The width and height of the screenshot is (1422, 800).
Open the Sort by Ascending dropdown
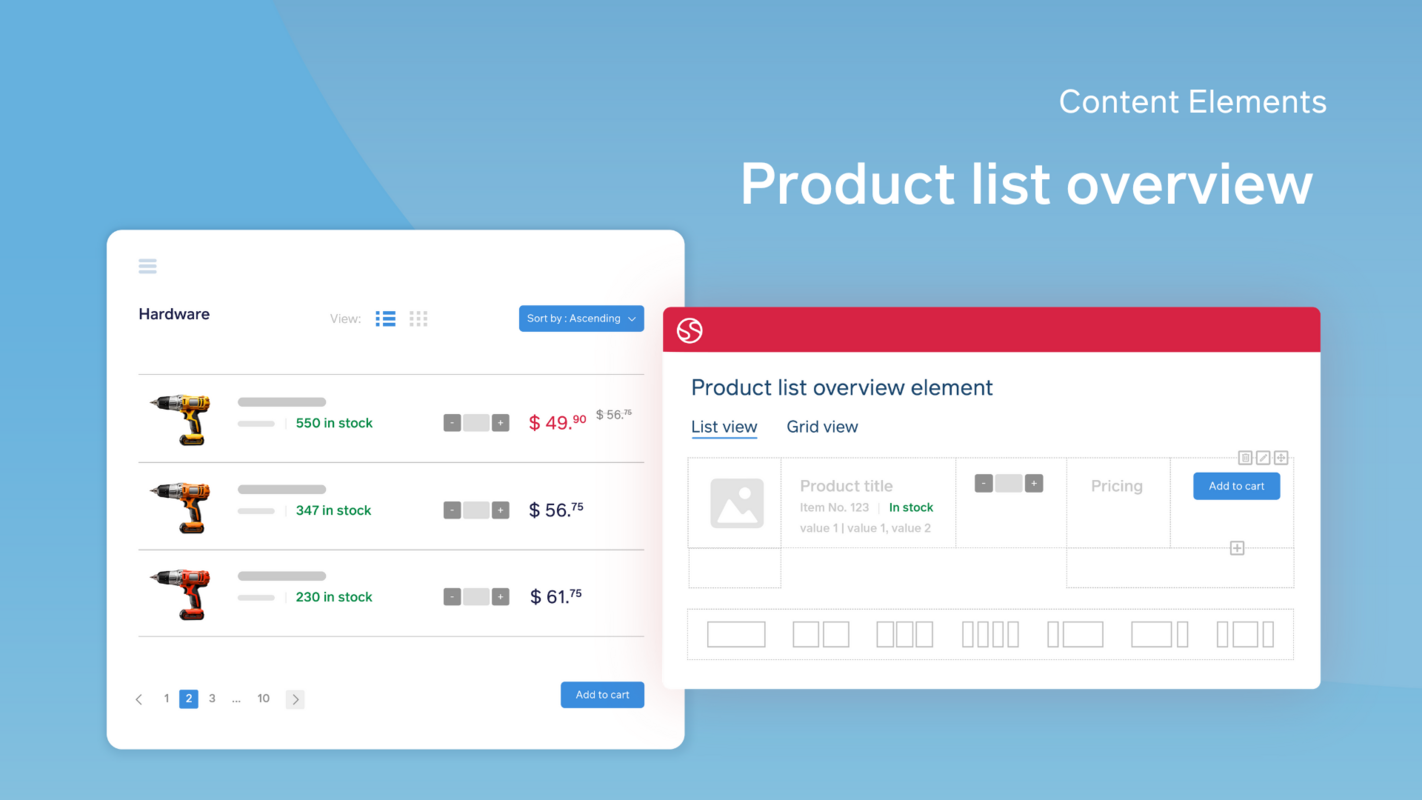point(581,318)
